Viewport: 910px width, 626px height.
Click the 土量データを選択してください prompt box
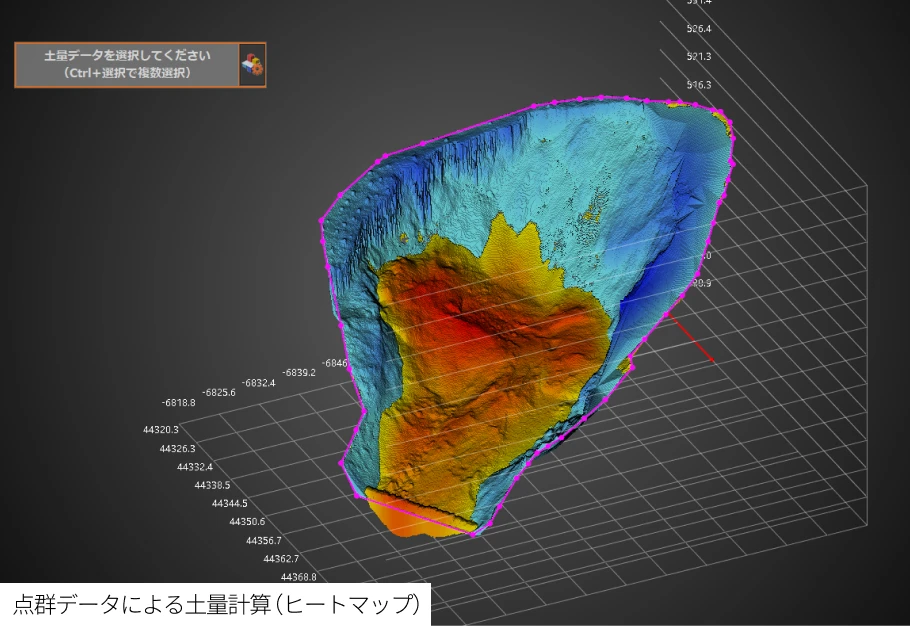(127, 65)
